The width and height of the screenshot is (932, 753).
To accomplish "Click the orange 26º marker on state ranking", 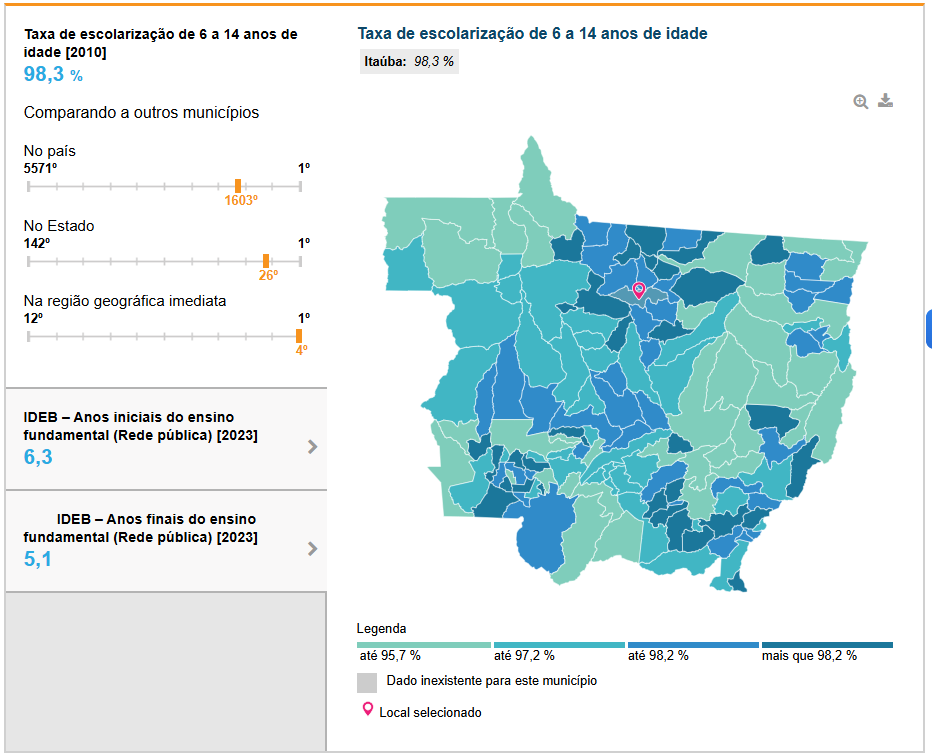I will pos(266,261).
